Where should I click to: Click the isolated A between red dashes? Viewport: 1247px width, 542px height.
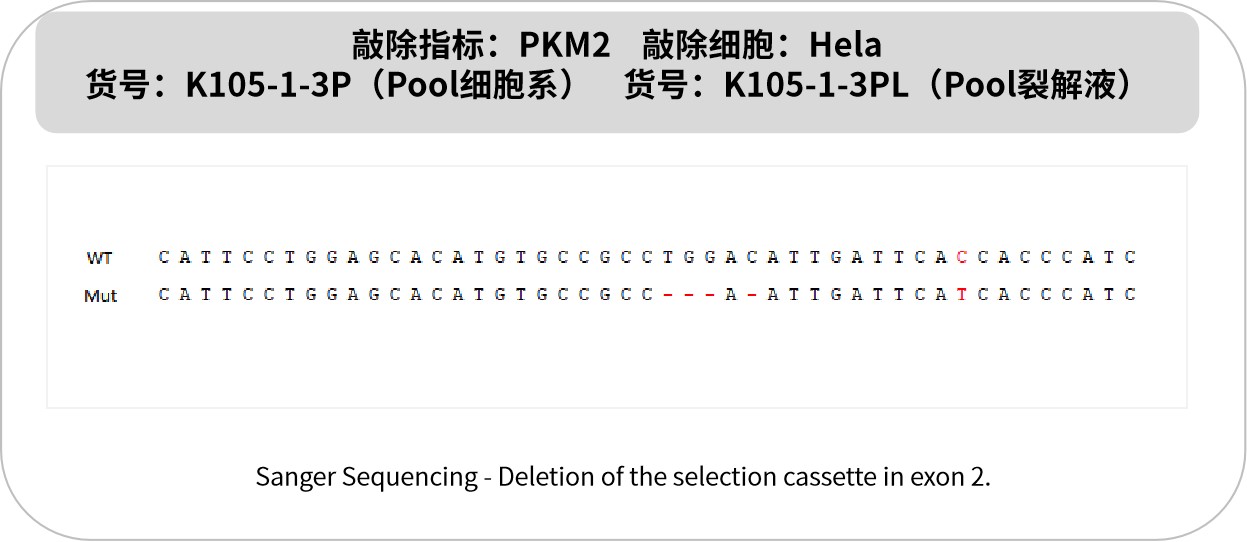(x=731, y=294)
